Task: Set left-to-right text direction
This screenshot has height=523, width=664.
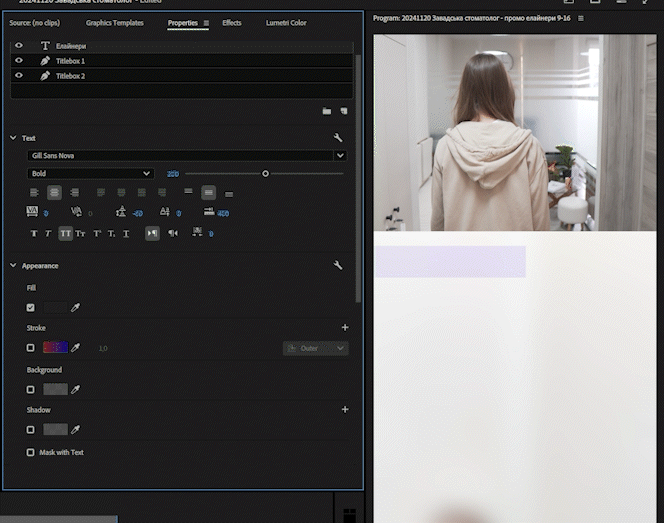Action: coord(152,233)
